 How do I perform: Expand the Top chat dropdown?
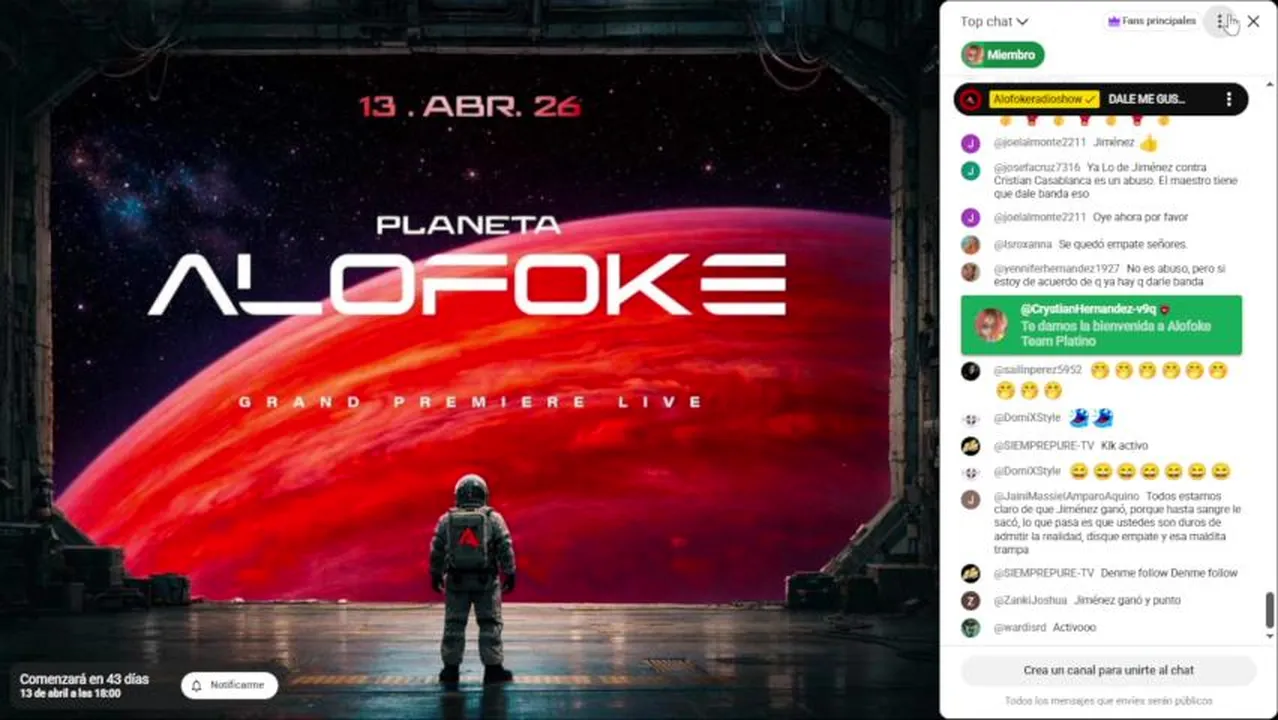tap(994, 21)
